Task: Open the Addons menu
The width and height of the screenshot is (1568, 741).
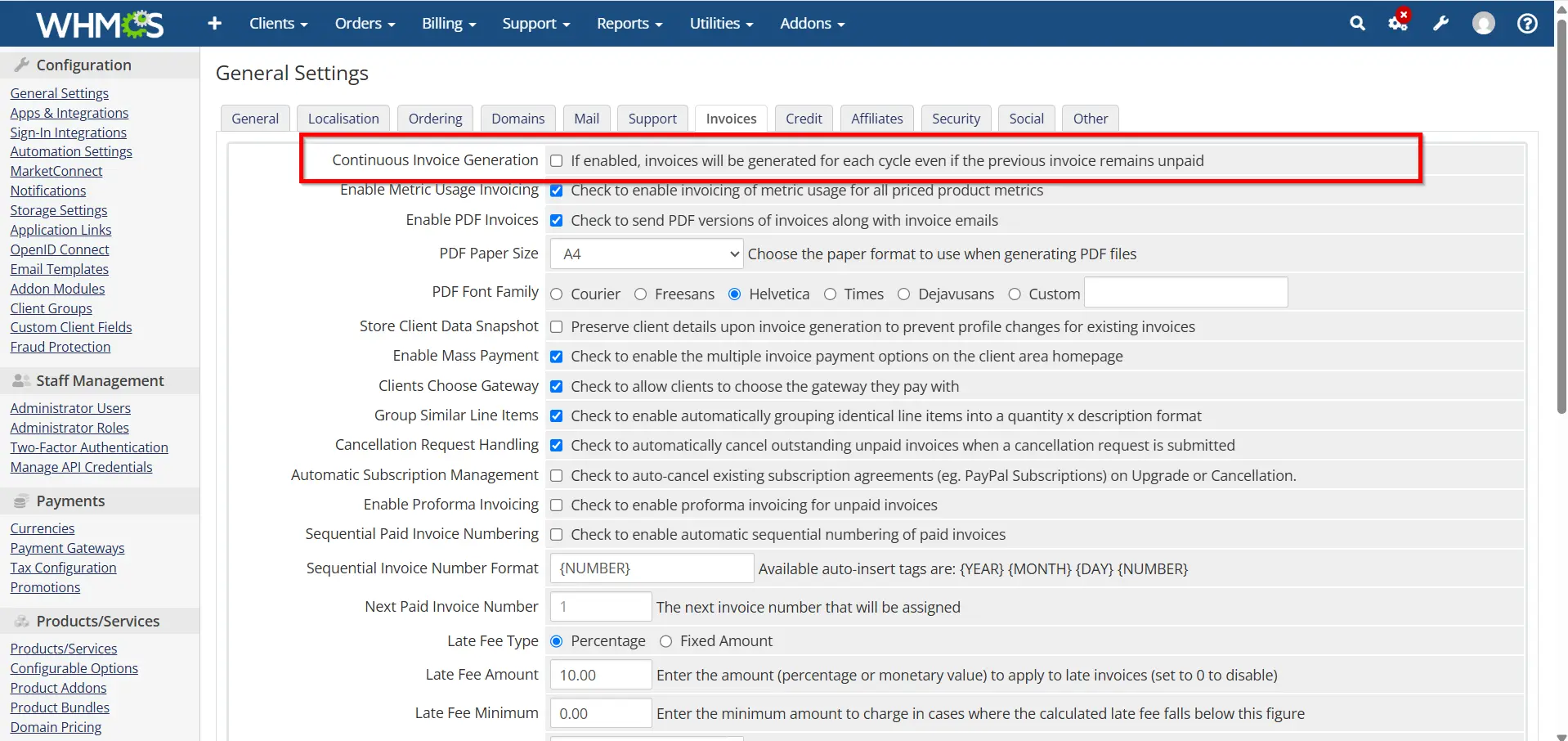Action: (812, 24)
